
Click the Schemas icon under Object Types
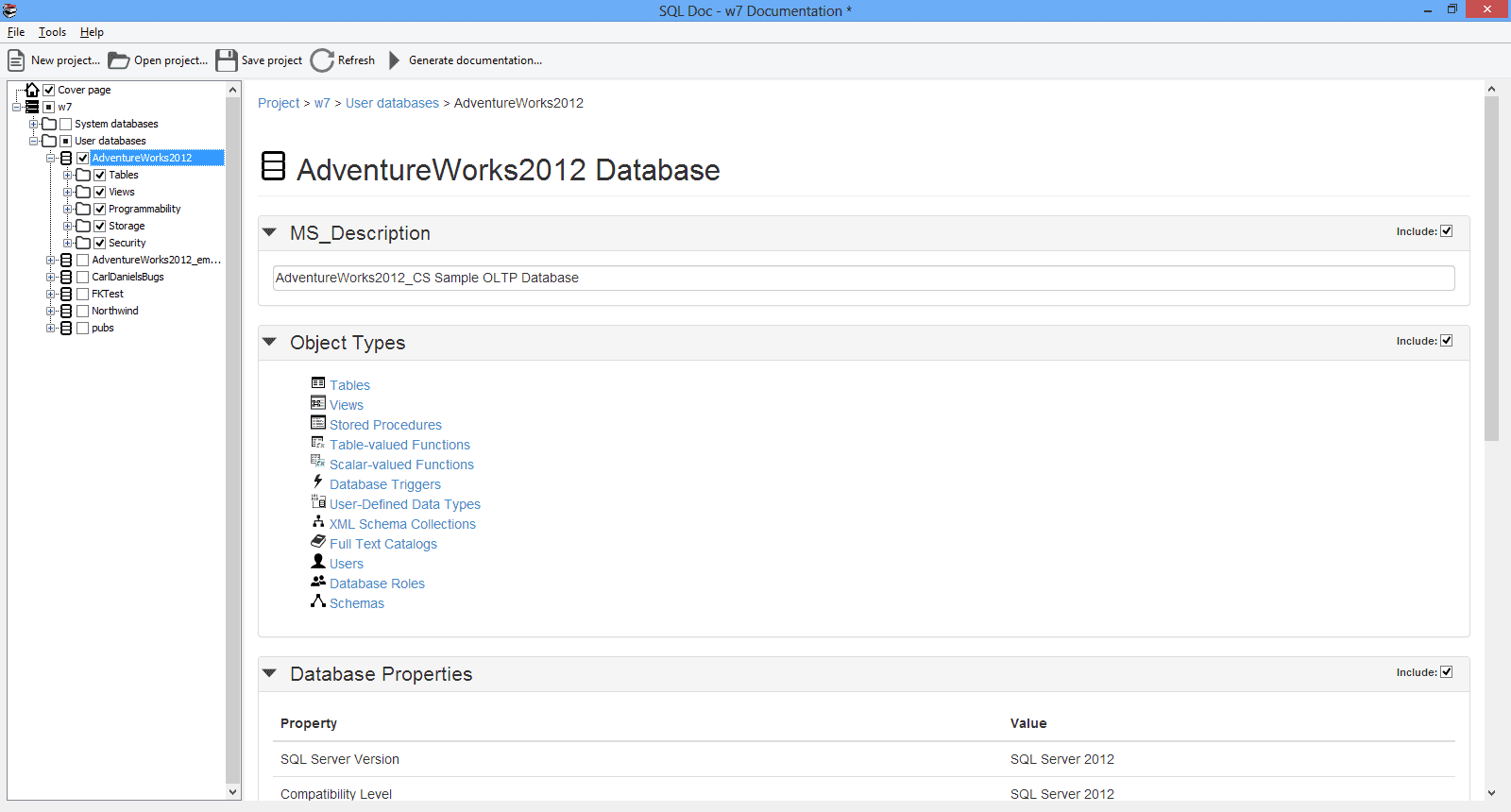(x=318, y=601)
